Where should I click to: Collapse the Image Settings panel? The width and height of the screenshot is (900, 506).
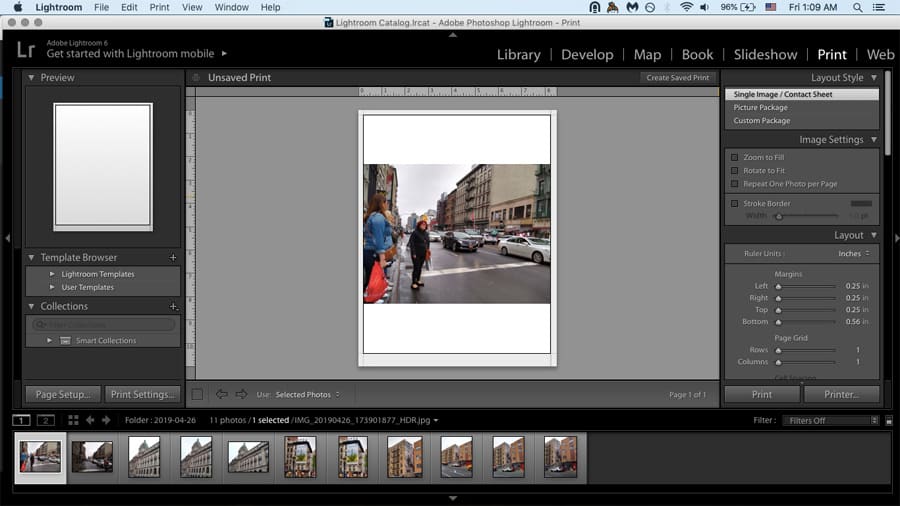874,139
